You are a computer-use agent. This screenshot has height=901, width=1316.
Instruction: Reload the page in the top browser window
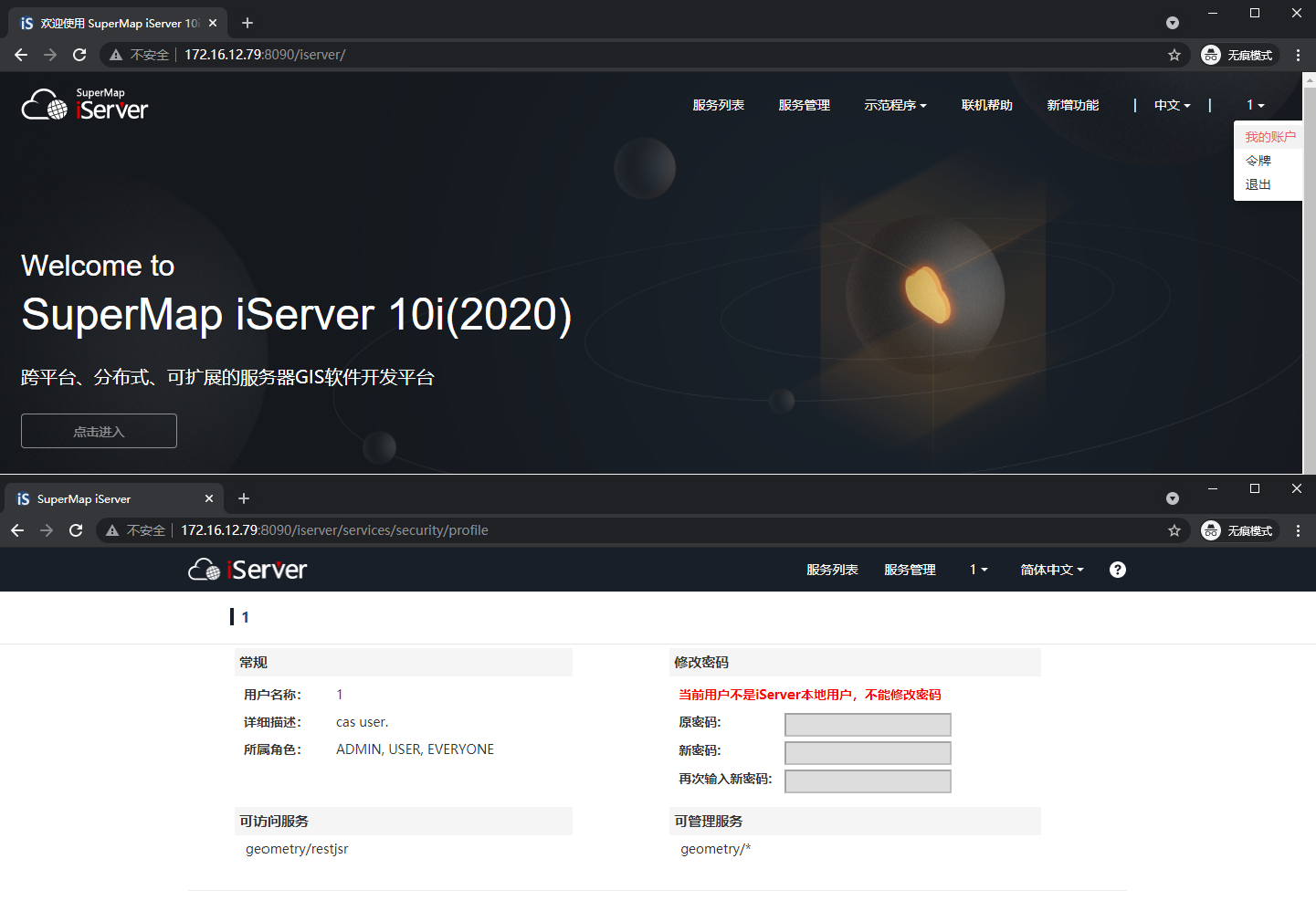point(79,55)
